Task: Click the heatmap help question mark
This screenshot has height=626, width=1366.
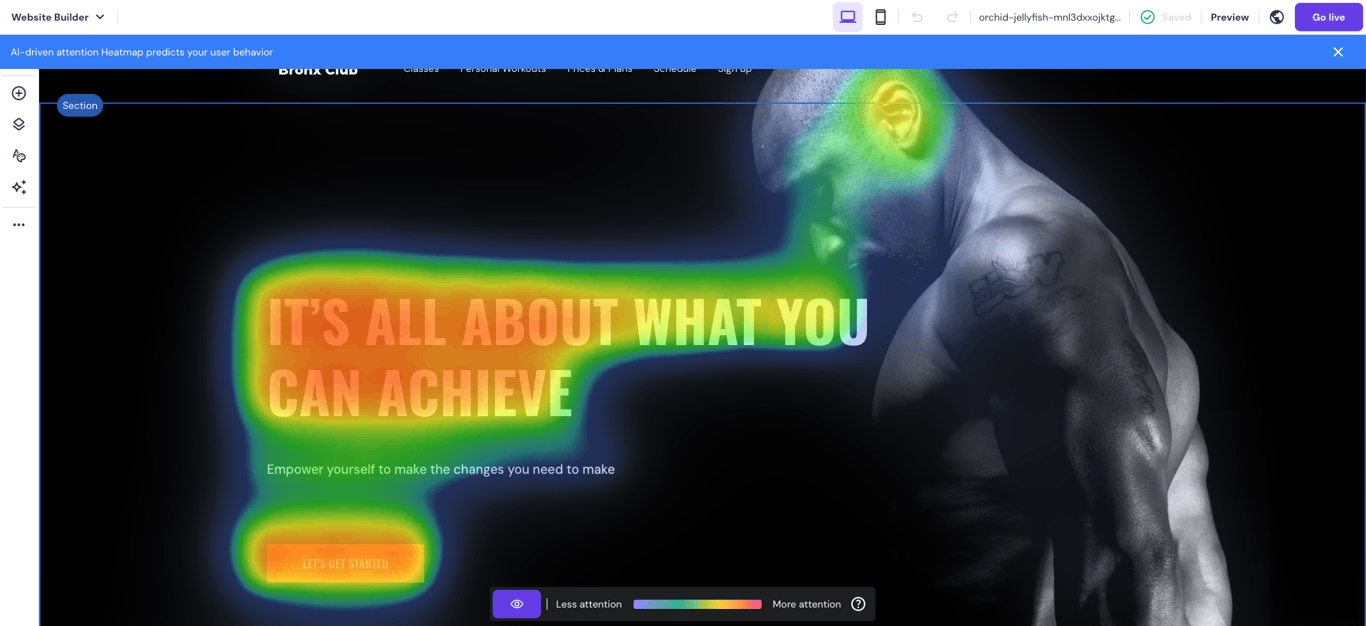Action: [x=858, y=603]
